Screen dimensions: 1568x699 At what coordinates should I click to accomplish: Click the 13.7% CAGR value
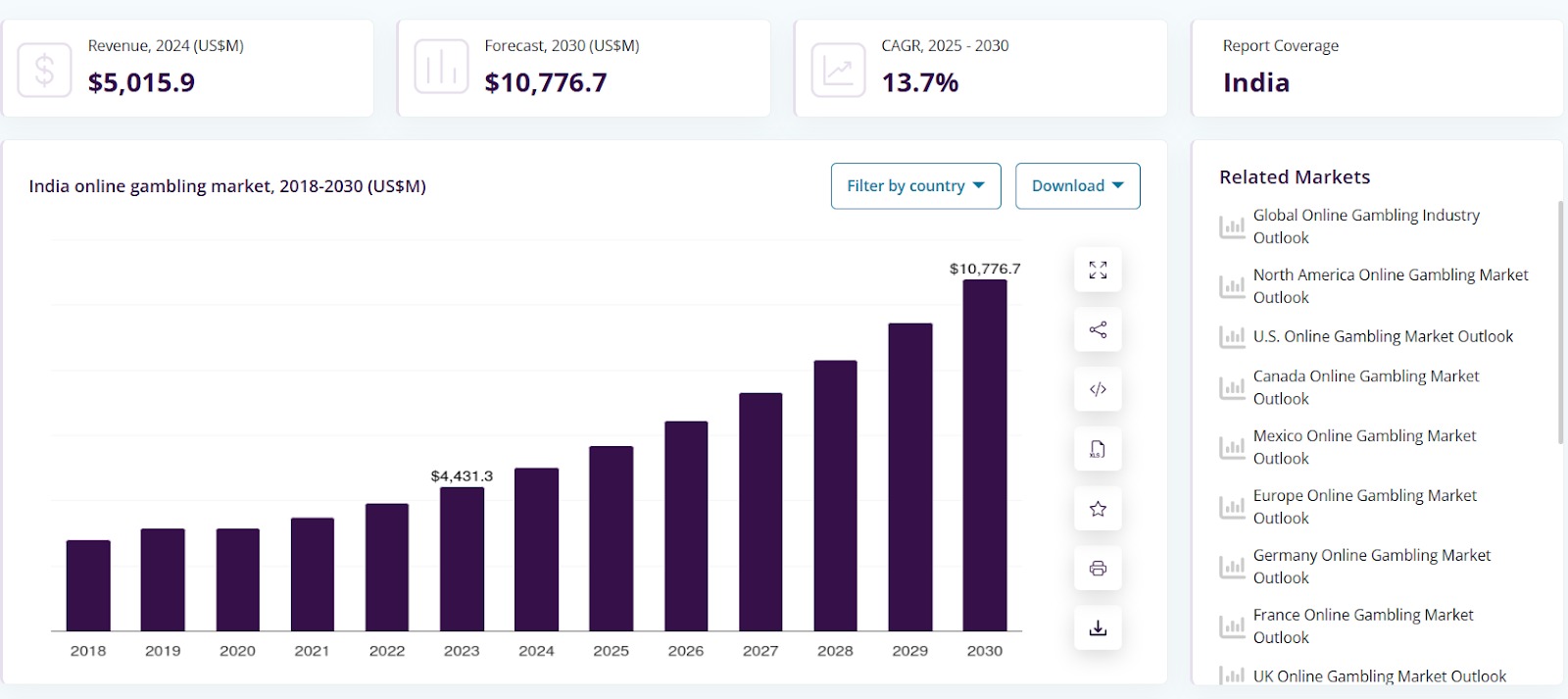click(920, 82)
